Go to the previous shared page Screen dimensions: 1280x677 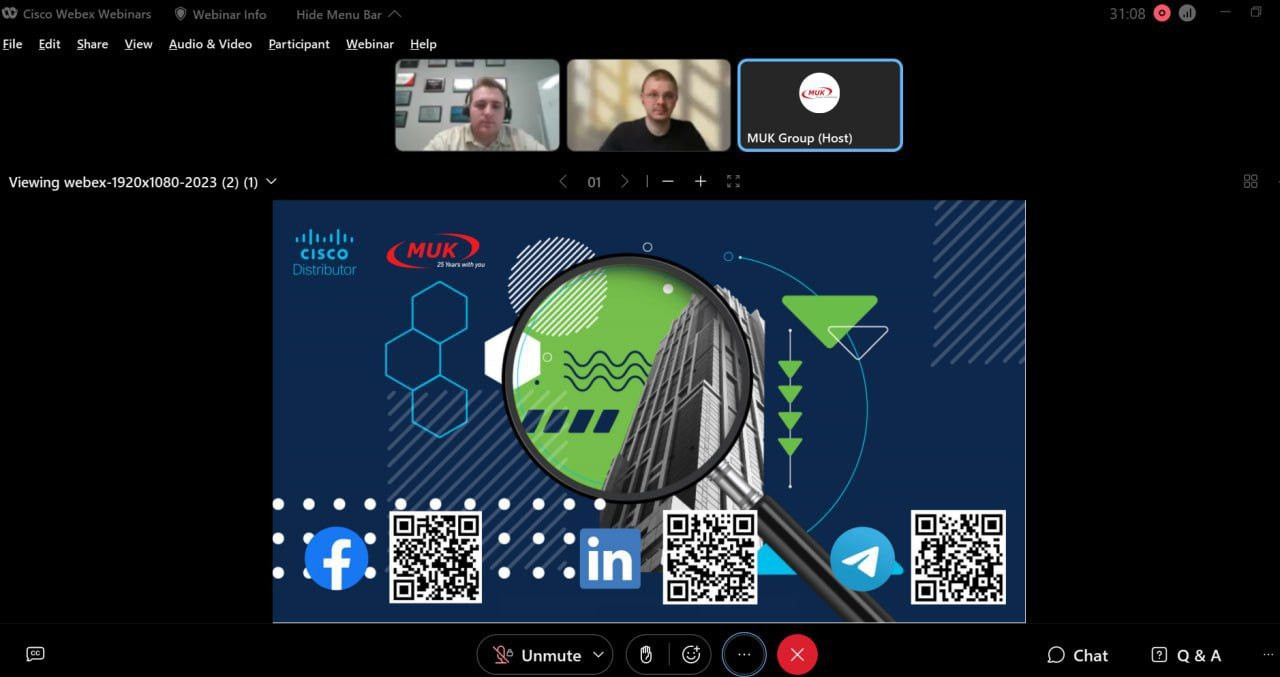tap(563, 181)
